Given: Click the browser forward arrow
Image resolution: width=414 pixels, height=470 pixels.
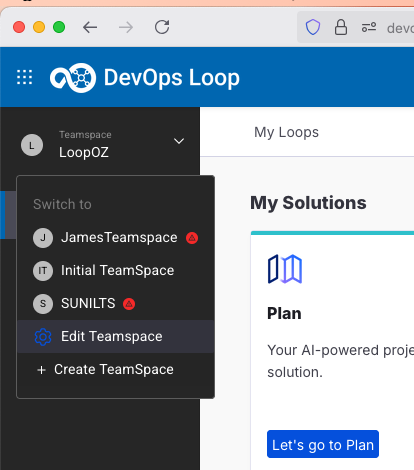Looking at the screenshot, I should pyautogui.click(x=126, y=27).
